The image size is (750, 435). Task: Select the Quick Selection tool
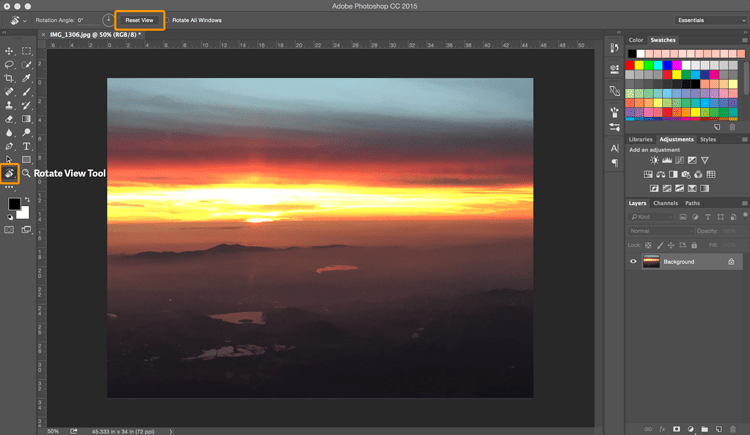point(26,64)
